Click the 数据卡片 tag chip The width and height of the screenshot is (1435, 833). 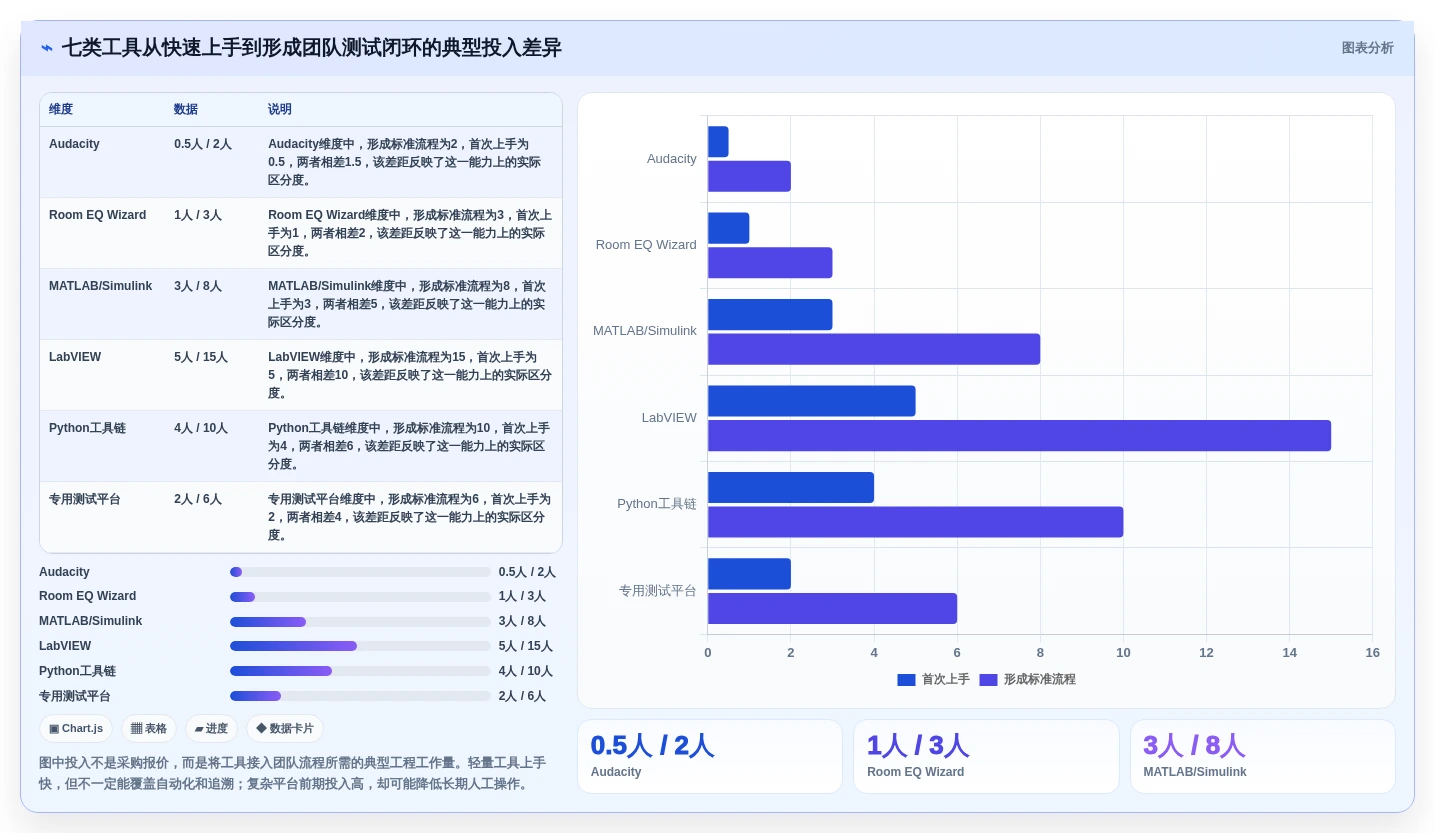coord(285,728)
